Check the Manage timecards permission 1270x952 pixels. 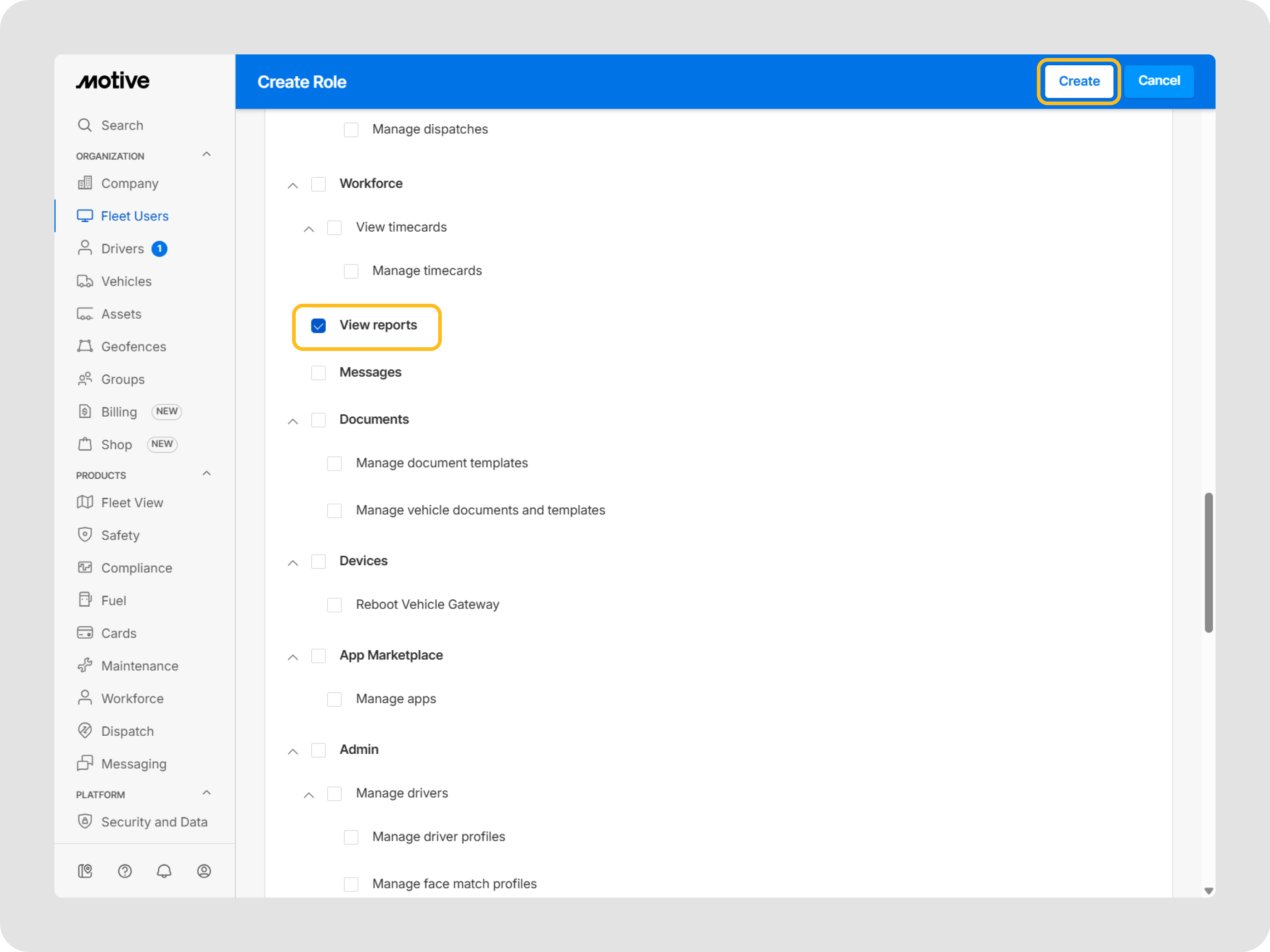click(x=352, y=271)
